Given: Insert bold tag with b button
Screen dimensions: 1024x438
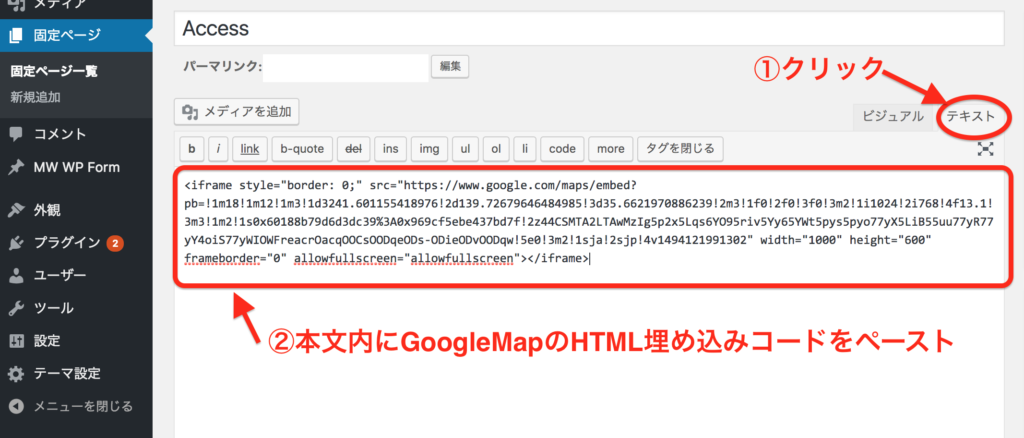Looking at the screenshot, I should pos(191,149).
